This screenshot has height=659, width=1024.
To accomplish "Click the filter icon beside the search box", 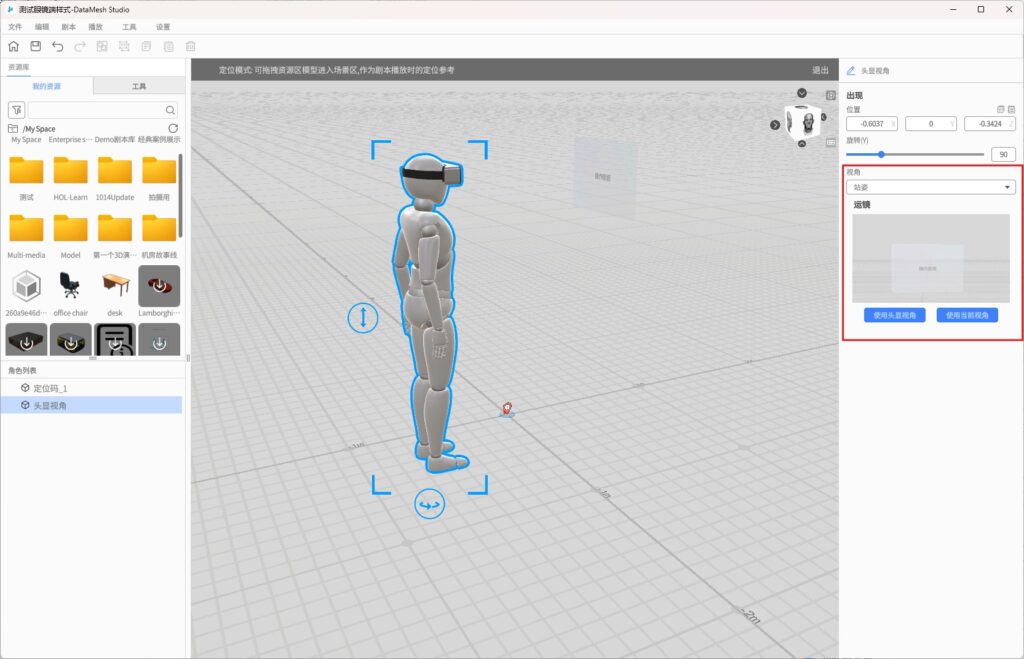I will (x=16, y=110).
